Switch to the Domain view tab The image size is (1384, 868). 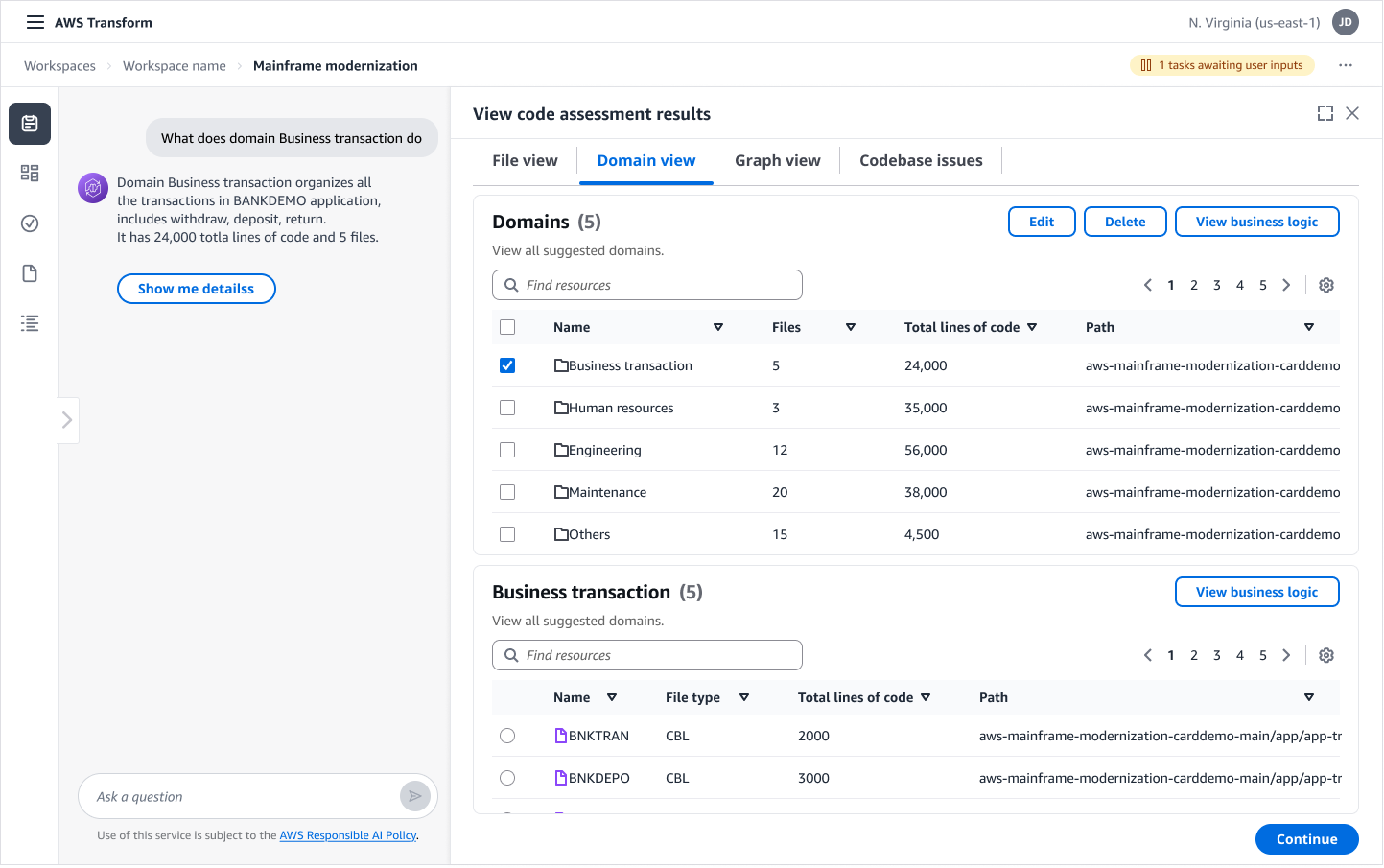coord(646,160)
